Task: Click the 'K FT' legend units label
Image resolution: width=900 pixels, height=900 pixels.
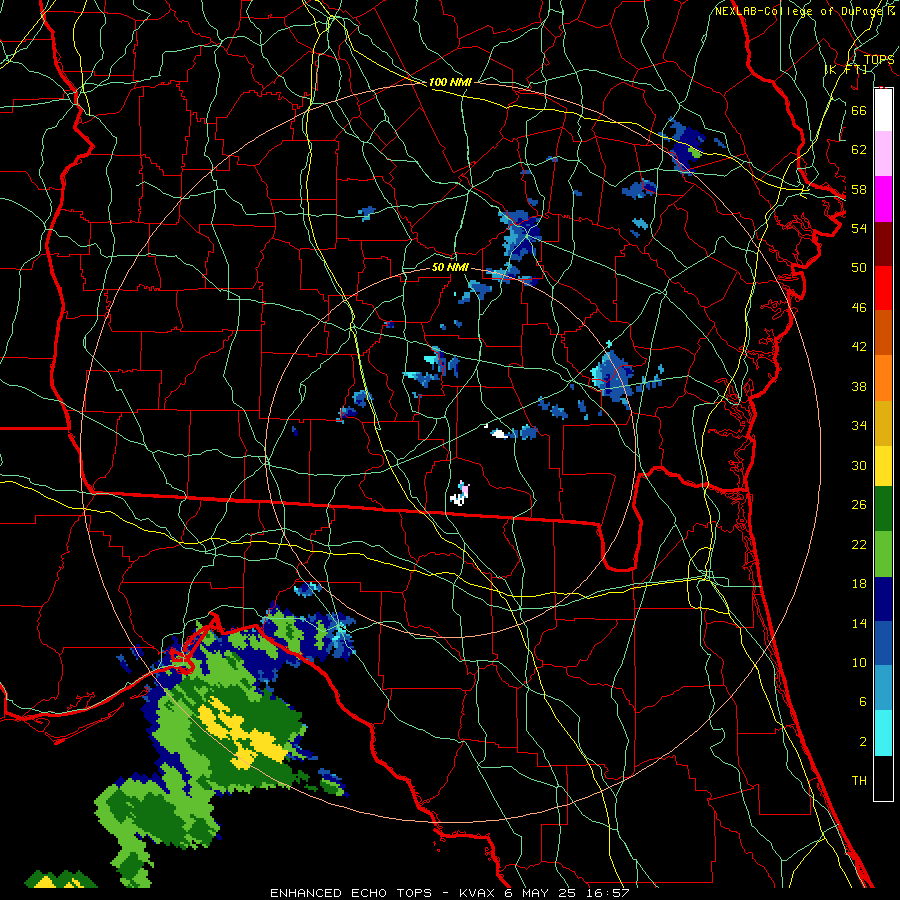Action: [846, 69]
